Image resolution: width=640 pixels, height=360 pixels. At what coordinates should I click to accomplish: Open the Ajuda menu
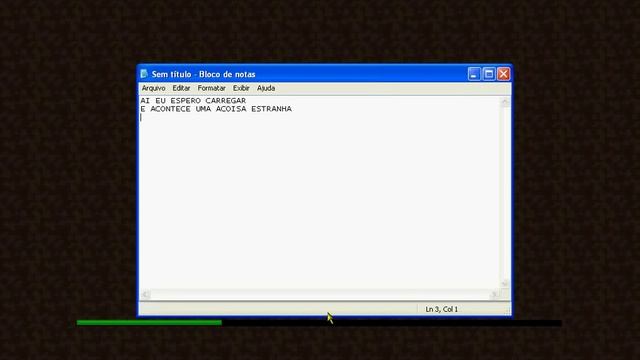click(266, 88)
